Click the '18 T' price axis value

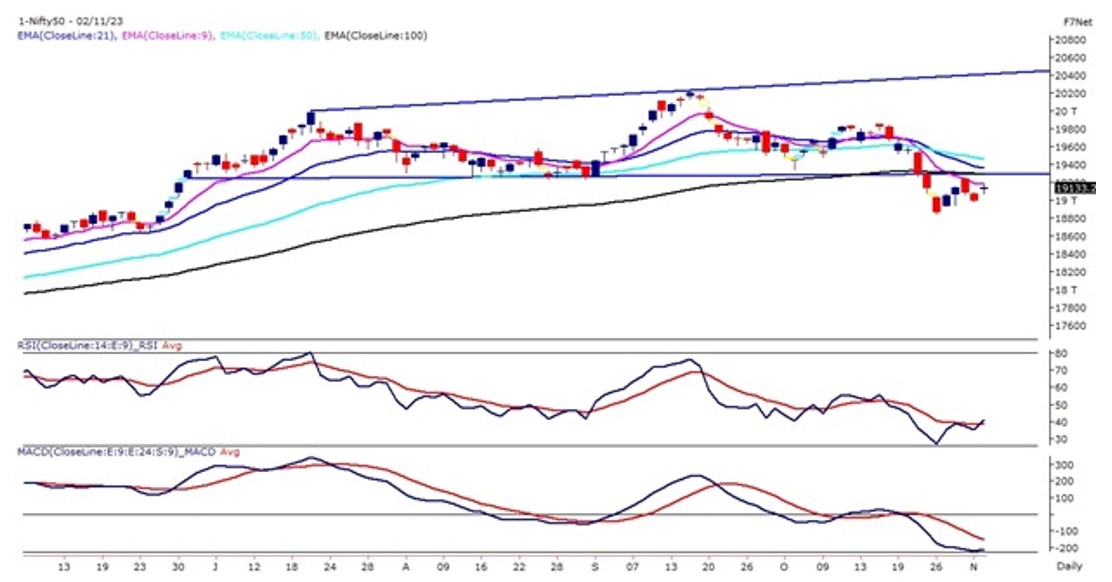tap(1066, 290)
